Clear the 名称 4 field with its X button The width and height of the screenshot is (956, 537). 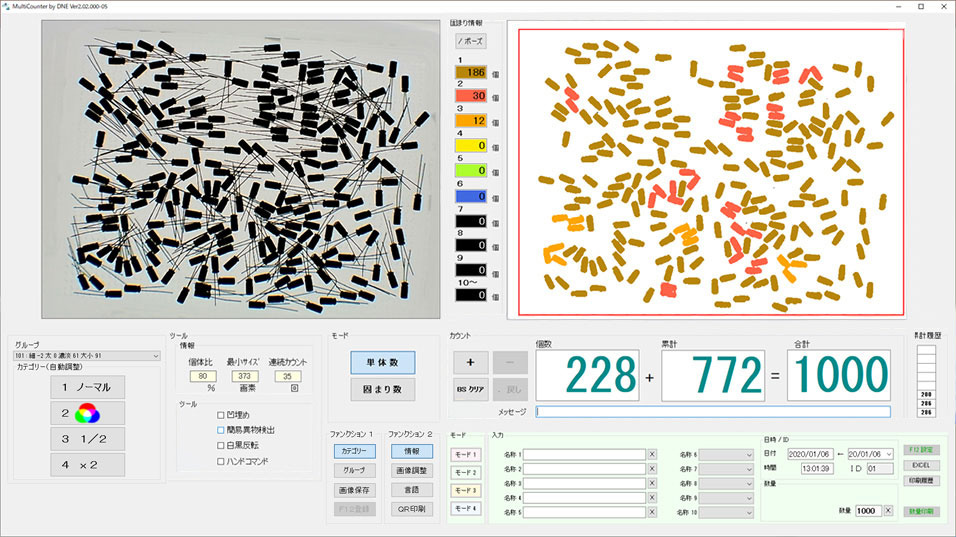click(x=652, y=498)
